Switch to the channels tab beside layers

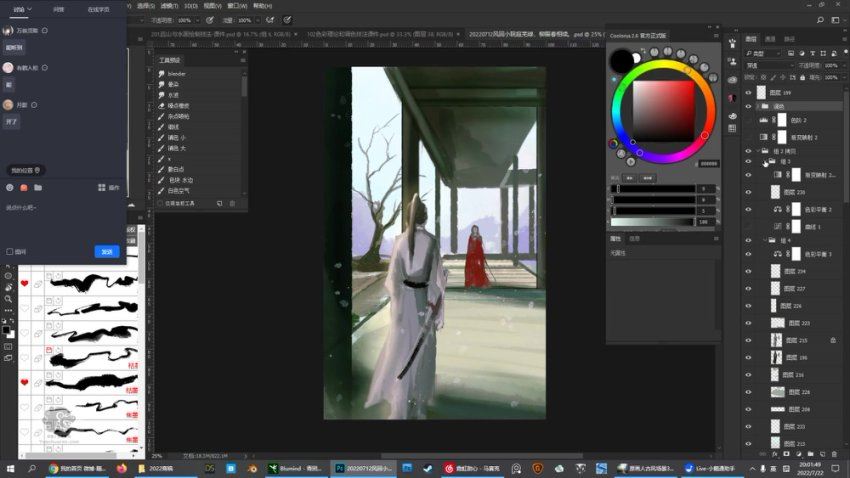[770, 39]
